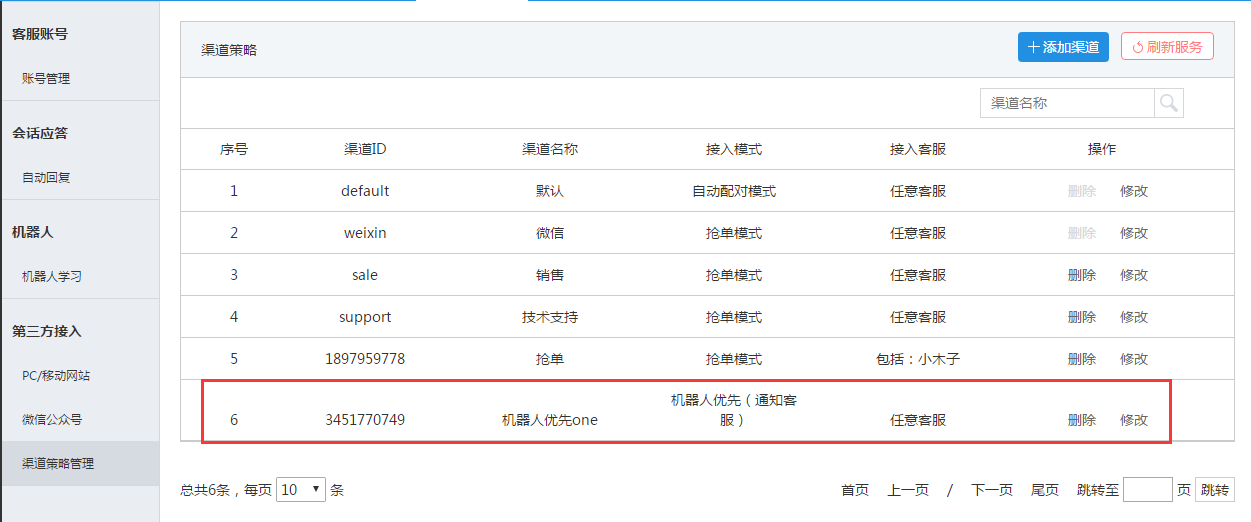Image resolution: width=1251 pixels, height=522 pixels.
Task: Delete the support channel
Action: [x=1081, y=317]
